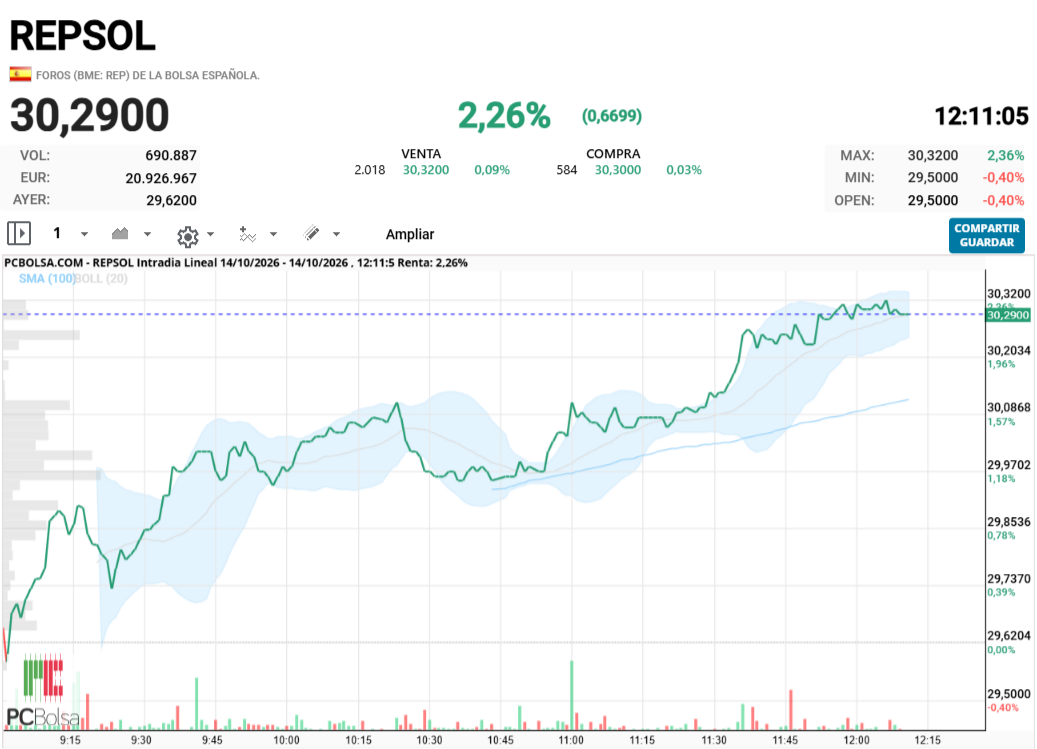Click the EUR value 20.926.967
Viewport: 1037px width, 749px height.
click(161, 178)
